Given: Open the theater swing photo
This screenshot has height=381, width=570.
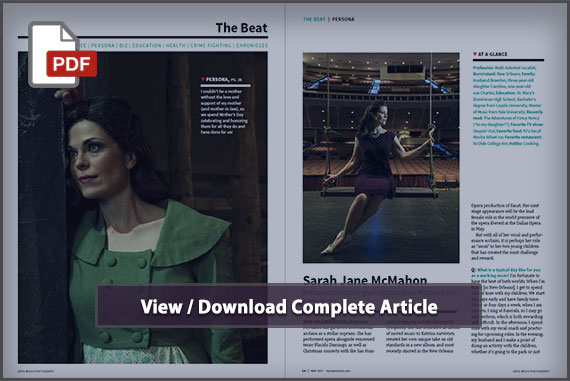Looking at the screenshot, I should (x=381, y=158).
